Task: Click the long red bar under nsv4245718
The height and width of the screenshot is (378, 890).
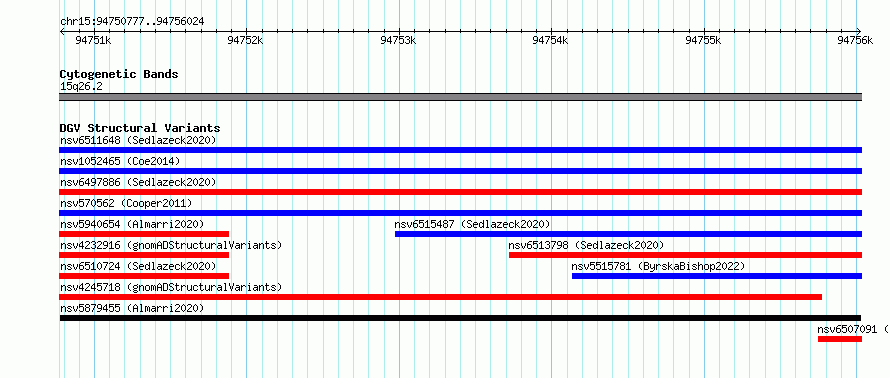Action: click(x=440, y=297)
